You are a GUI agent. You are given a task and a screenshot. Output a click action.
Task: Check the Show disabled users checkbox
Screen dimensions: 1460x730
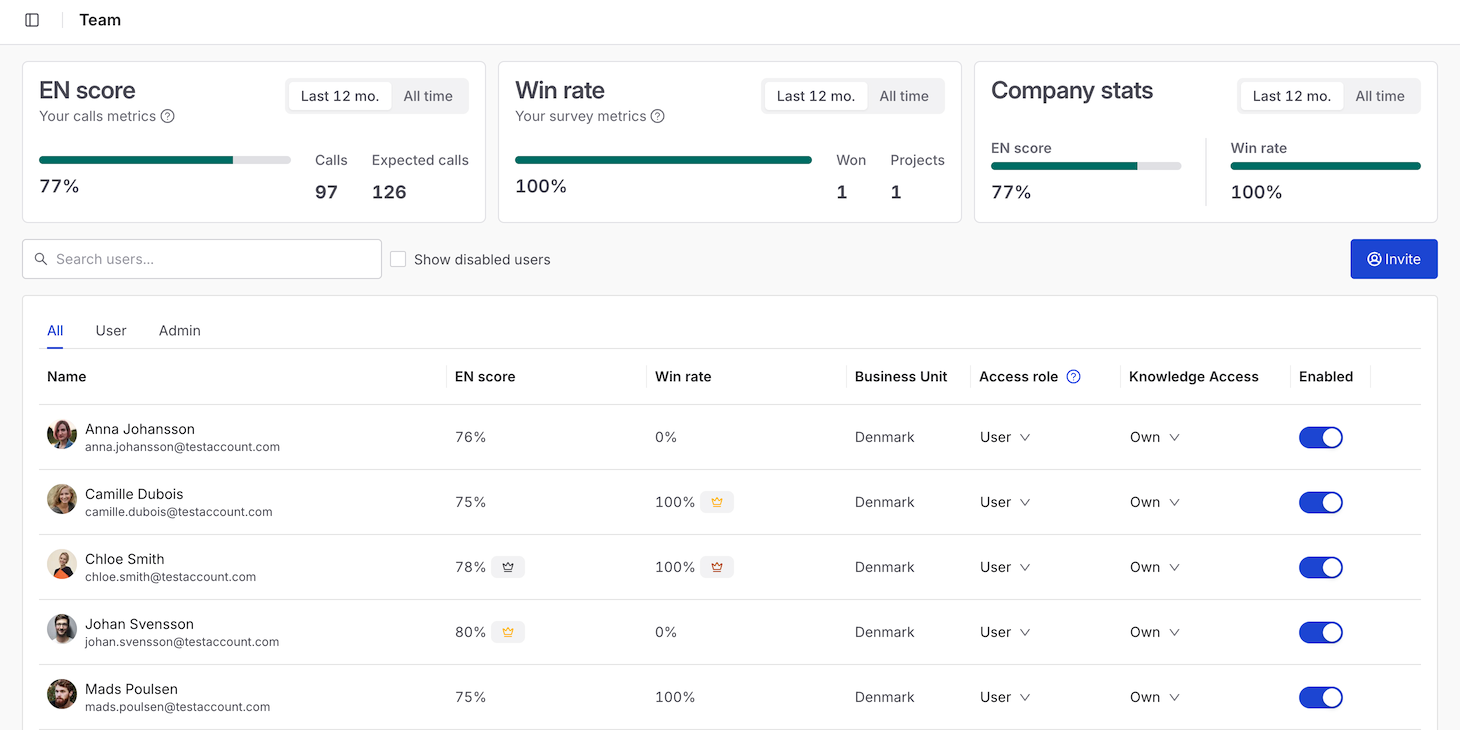tap(398, 259)
